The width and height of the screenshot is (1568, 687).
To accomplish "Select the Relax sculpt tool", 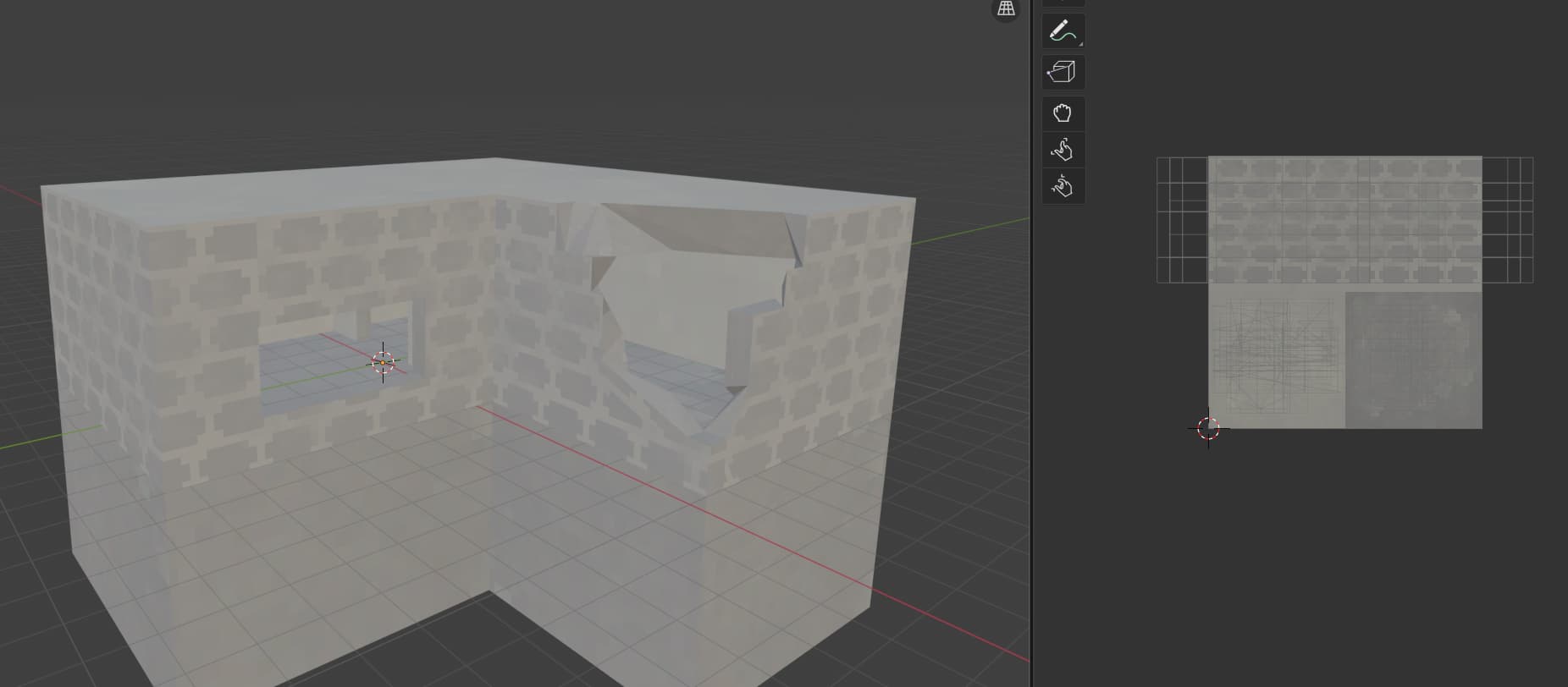I will coord(1063,150).
